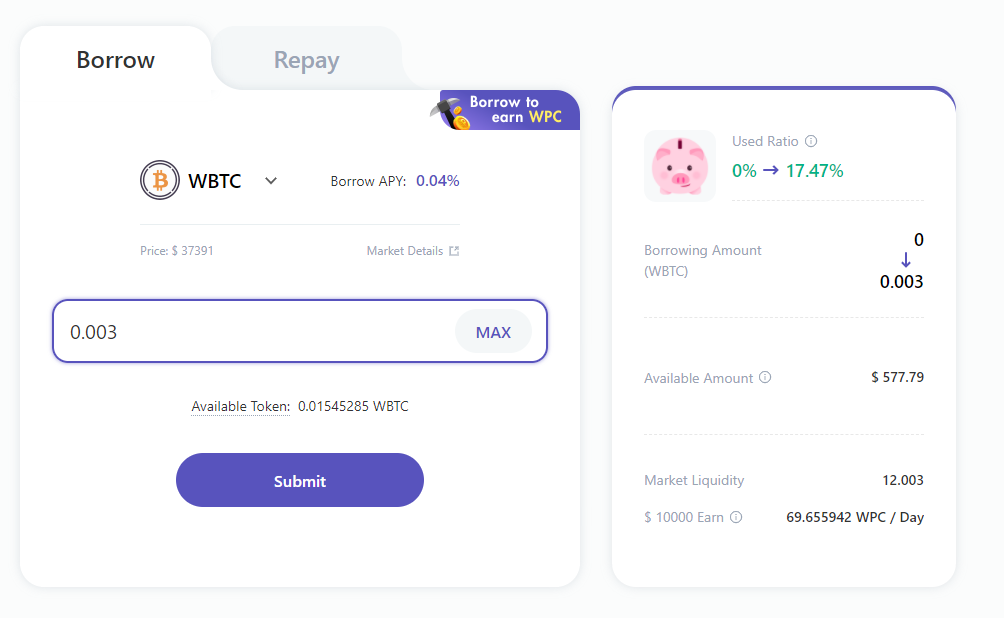Screen dimensions: 1004x618
Task: Click the Borrow APY 0.04% value
Action: coord(438,181)
